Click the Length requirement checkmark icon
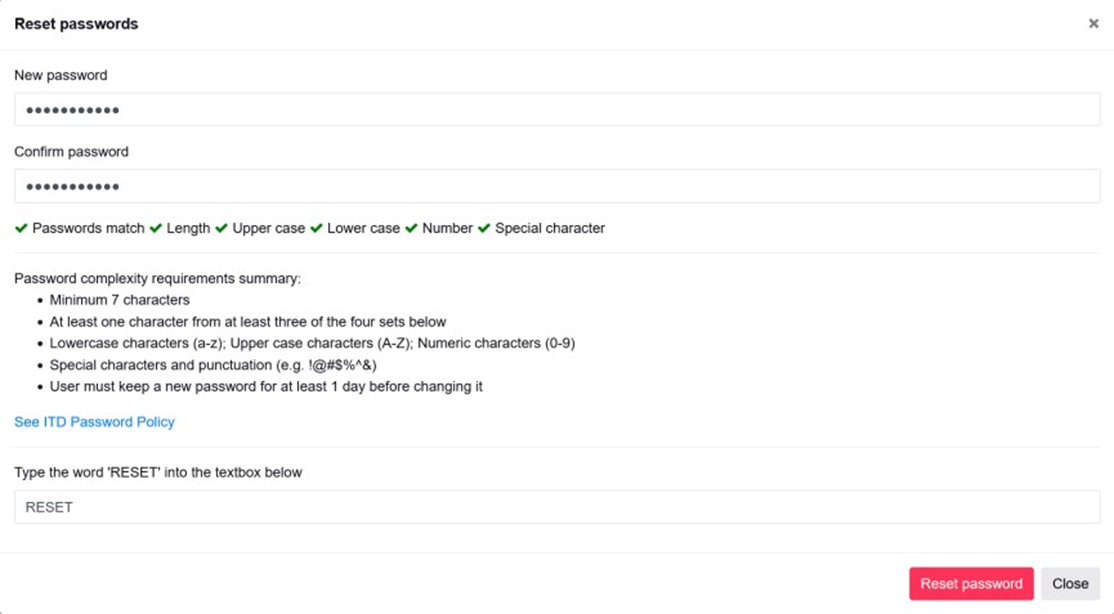Image resolution: width=1114 pixels, height=614 pixels. [156, 228]
